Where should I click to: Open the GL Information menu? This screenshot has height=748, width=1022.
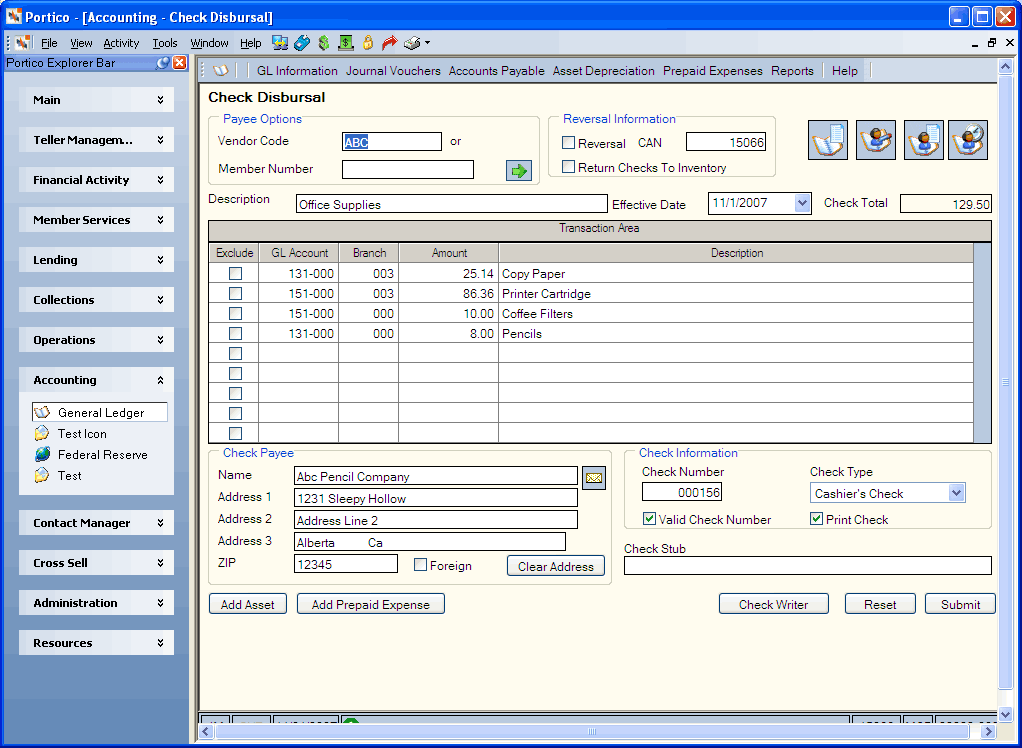click(x=297, y=71)
